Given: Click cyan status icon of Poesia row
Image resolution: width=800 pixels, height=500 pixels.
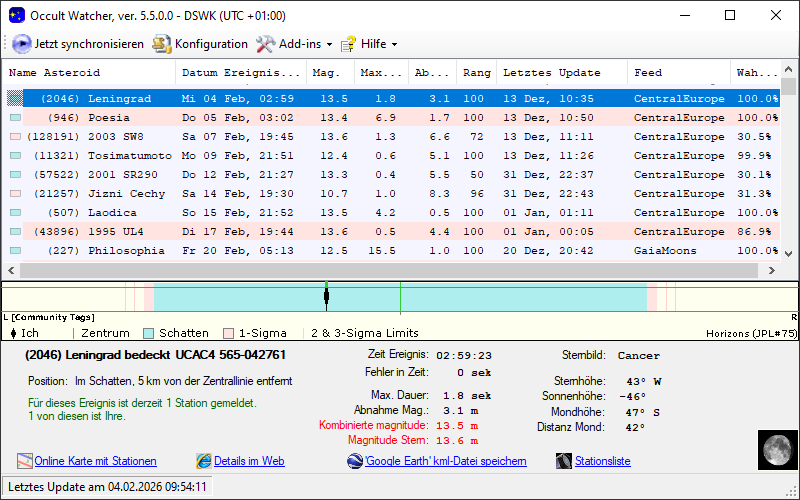Looking at the screenshot, I should pyautogui.click(x=15, y=118).
